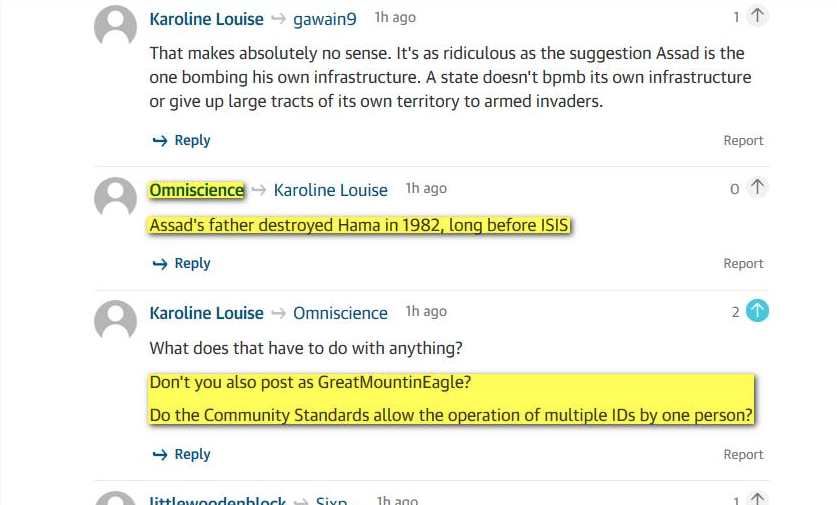Open gawain9's profile from reply reference
The height and width of the screenshot is (505, 837).
tap(325, 19)
